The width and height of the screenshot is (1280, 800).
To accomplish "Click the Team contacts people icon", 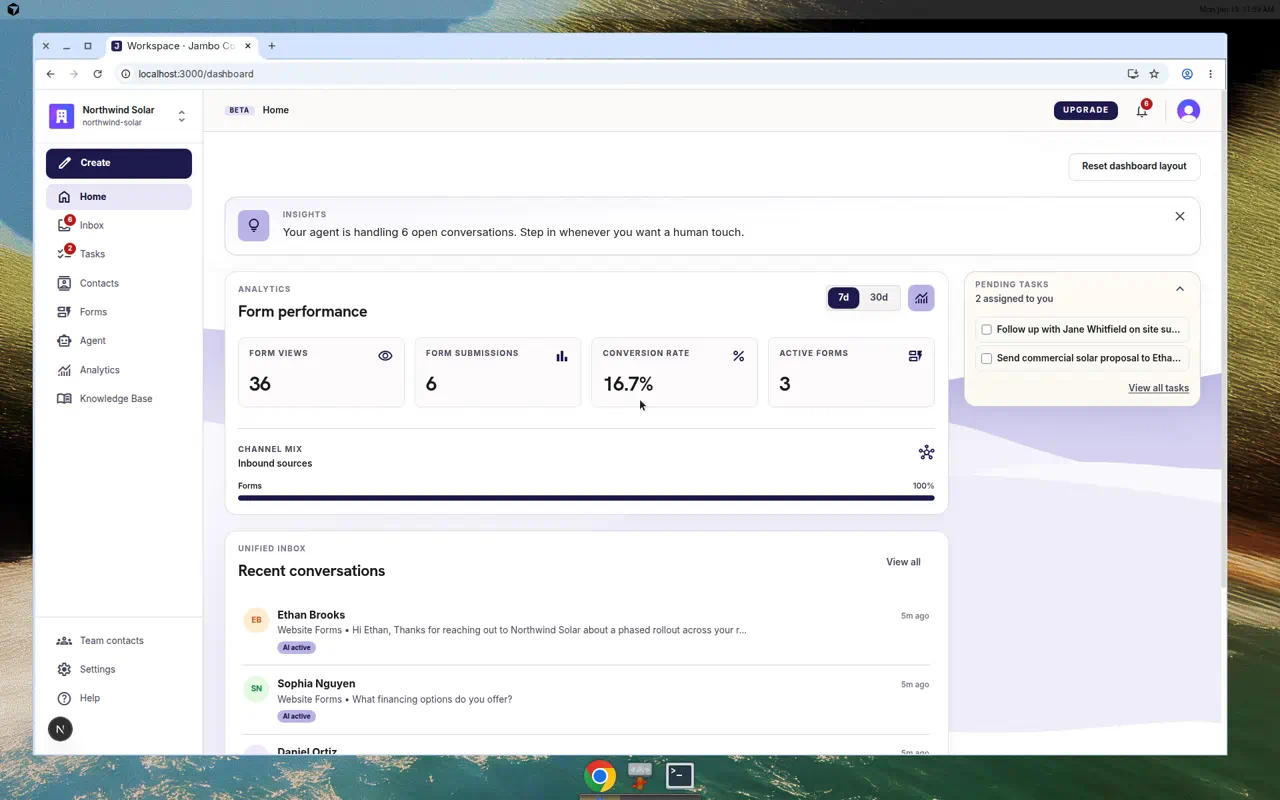I will (x=64, y=641).
